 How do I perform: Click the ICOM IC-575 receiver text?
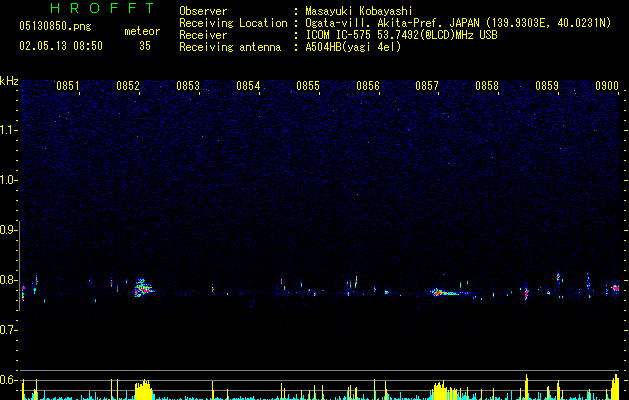click(x=401, y=35)
